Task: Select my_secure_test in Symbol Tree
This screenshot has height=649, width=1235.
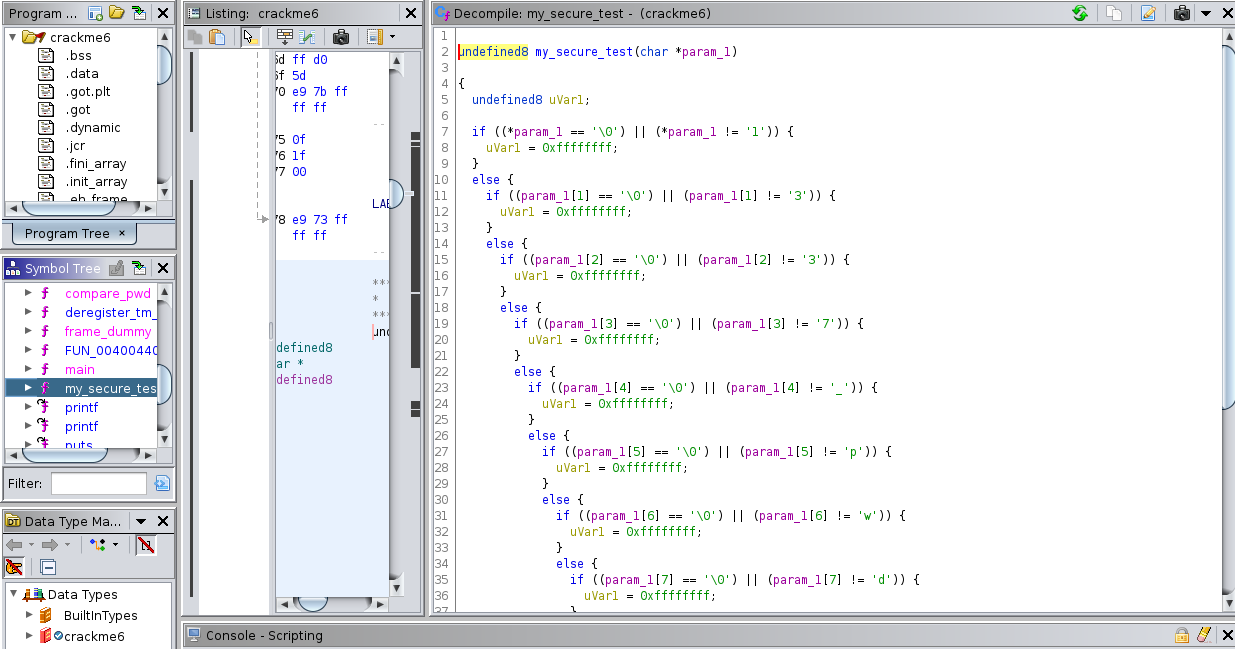Action: coord(110,388)
